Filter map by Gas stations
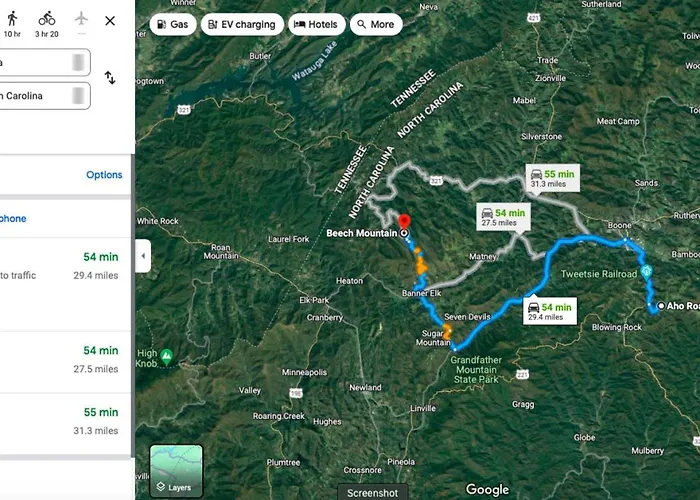This screenshot has height=500, width=700. [173, 24]
